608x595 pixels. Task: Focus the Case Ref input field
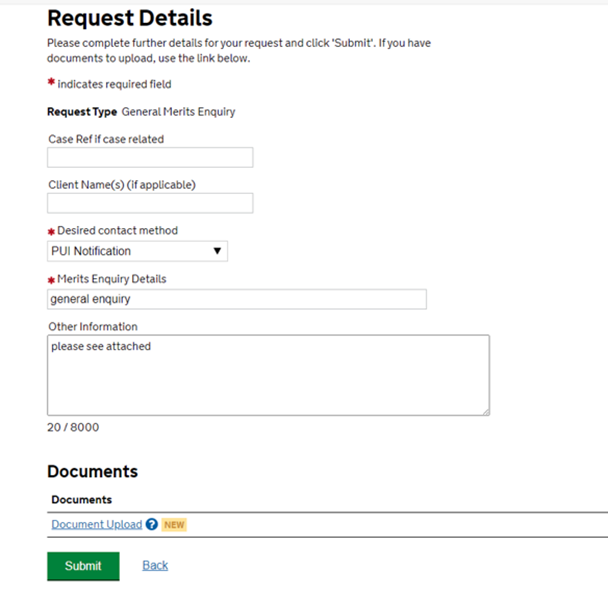(x=150, y=158)
